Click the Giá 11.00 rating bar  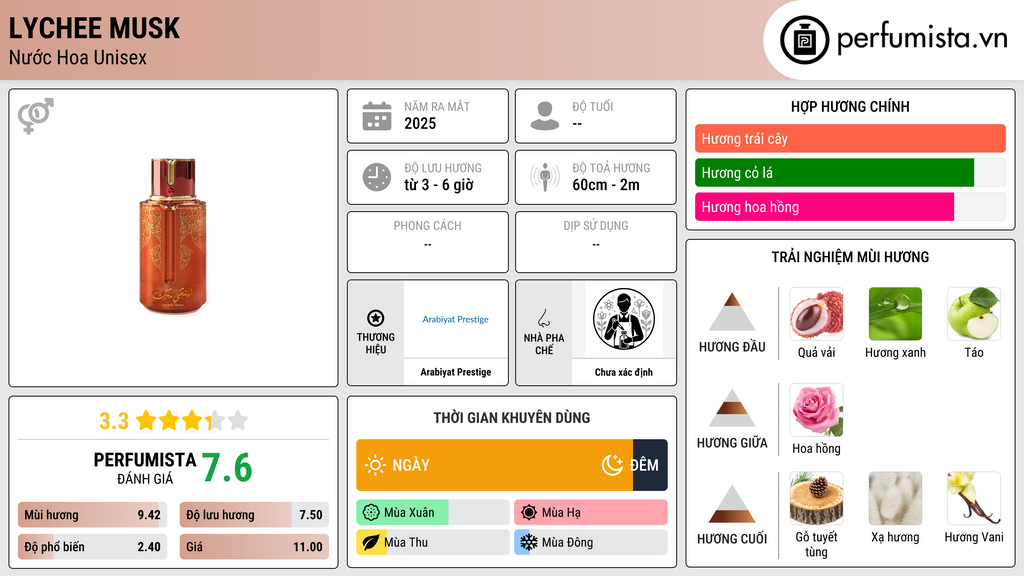click(x=254, y=547)
